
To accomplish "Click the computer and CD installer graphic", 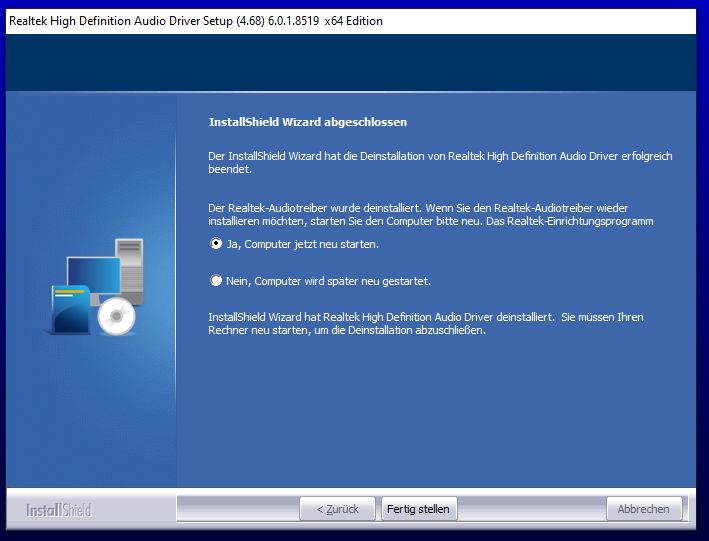I will 96,287.
